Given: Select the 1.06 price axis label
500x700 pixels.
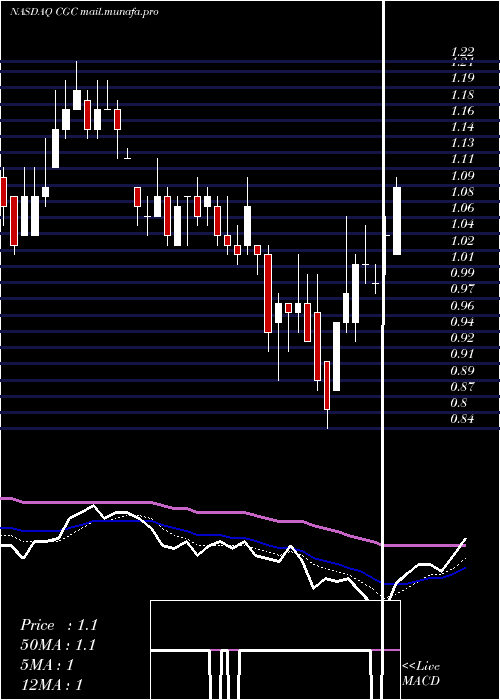Looking at the screenshot, I should click(462, 208).
